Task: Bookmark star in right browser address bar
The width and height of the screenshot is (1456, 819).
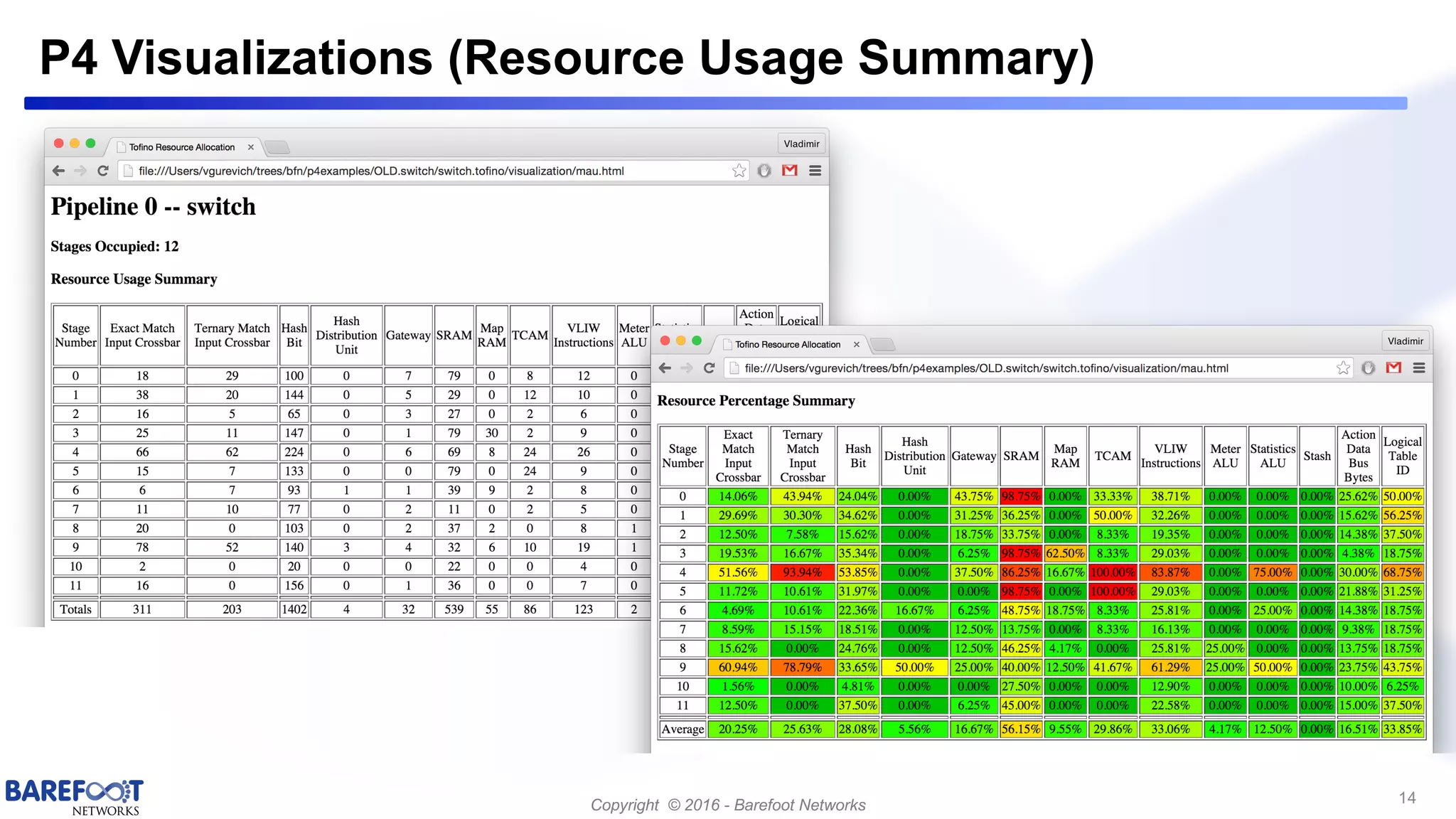Action: point(1343,368)
